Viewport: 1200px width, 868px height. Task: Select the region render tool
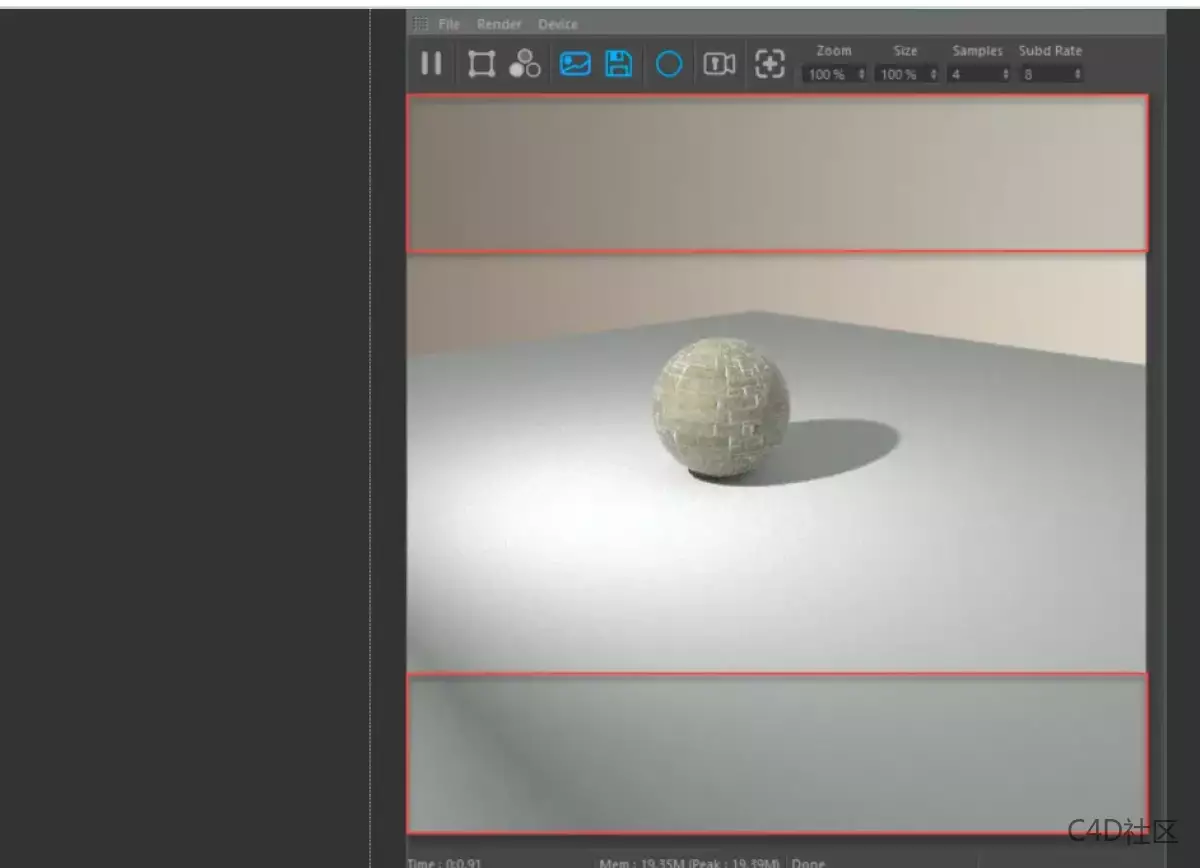481,63
